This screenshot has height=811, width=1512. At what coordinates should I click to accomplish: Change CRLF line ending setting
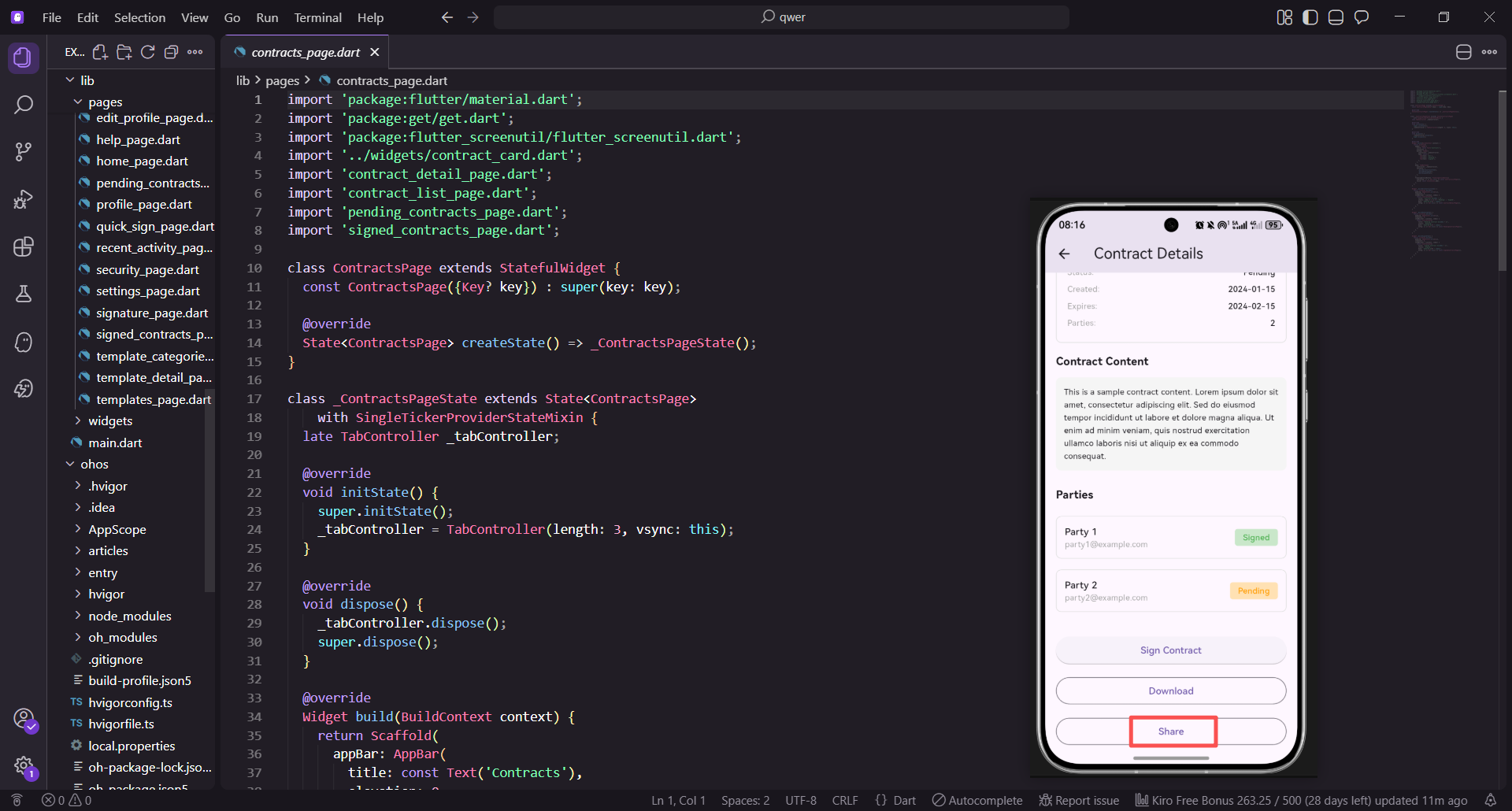coord(845,800)
